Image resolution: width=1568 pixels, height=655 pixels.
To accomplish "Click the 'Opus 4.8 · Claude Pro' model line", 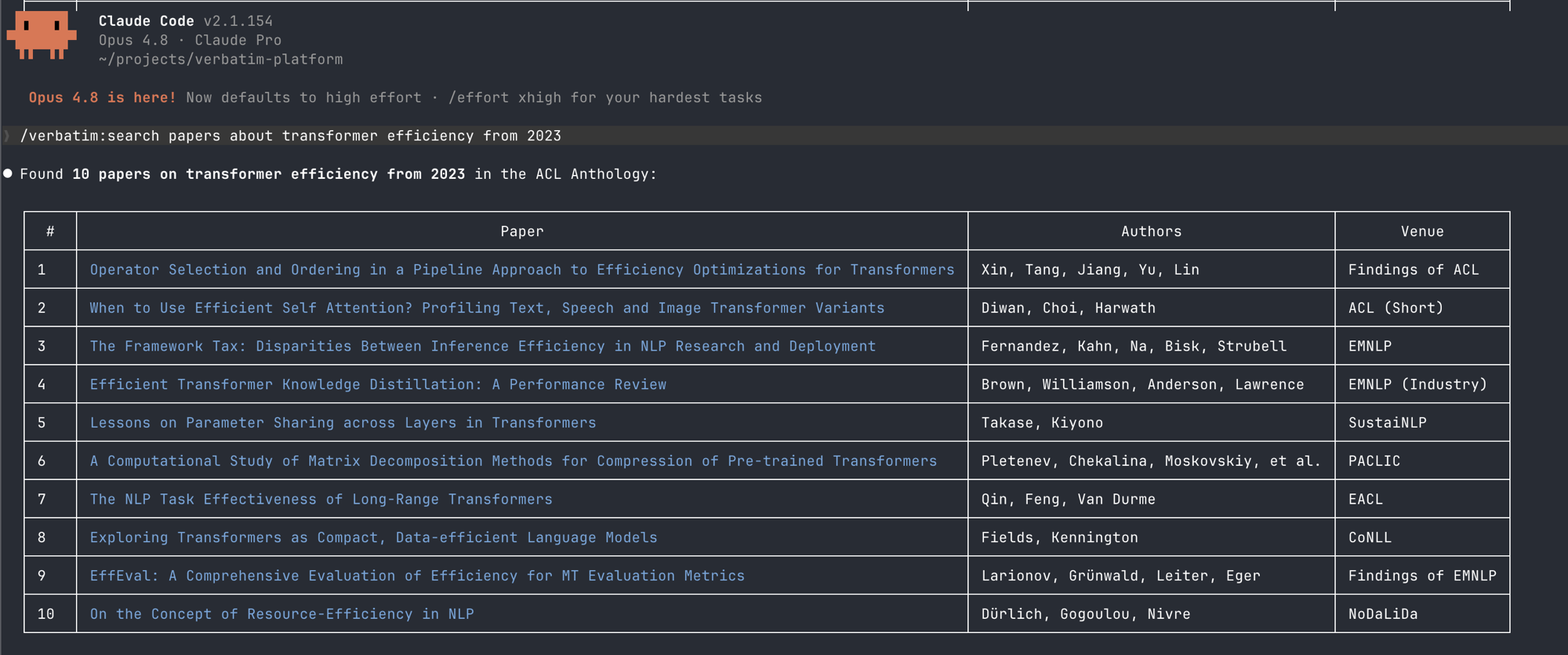I will click(x=190, y=40).
